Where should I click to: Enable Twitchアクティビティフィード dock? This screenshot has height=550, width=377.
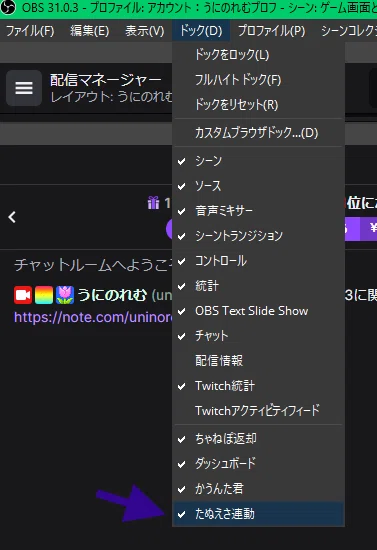click(x=258, y=410)
